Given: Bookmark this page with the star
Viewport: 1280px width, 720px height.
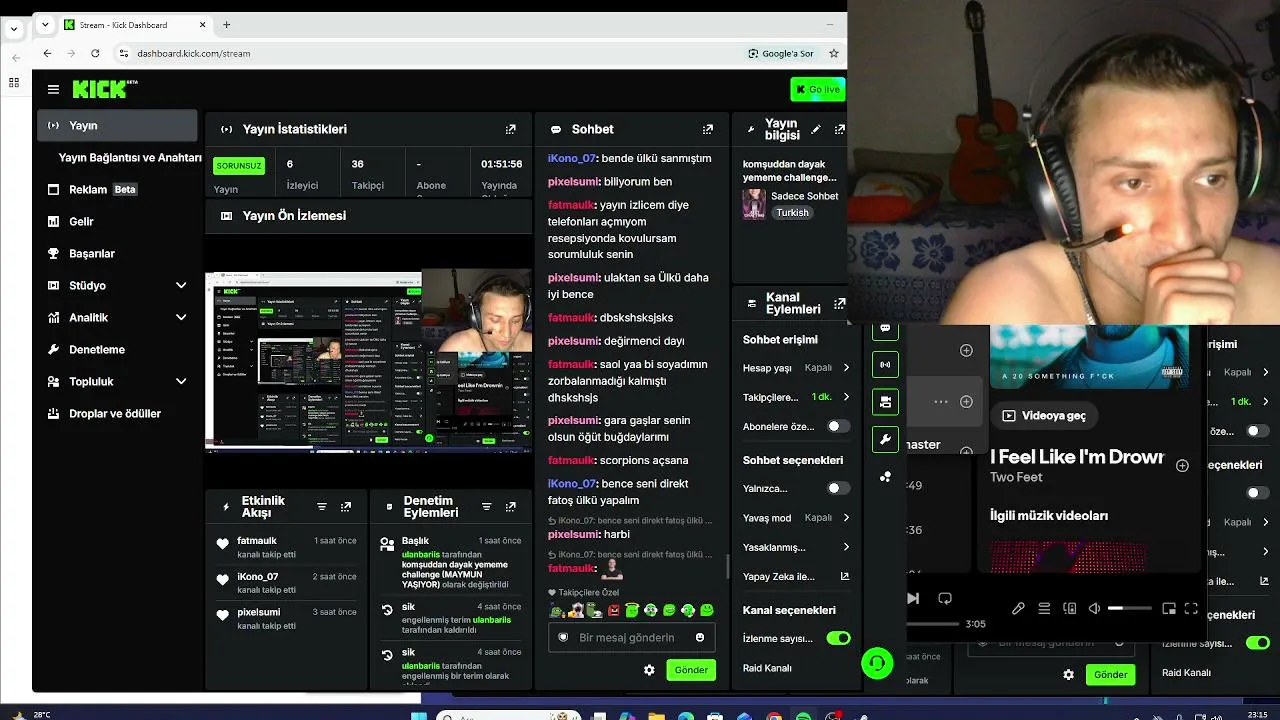Looking at the screenshot, I should pos(834,53).
